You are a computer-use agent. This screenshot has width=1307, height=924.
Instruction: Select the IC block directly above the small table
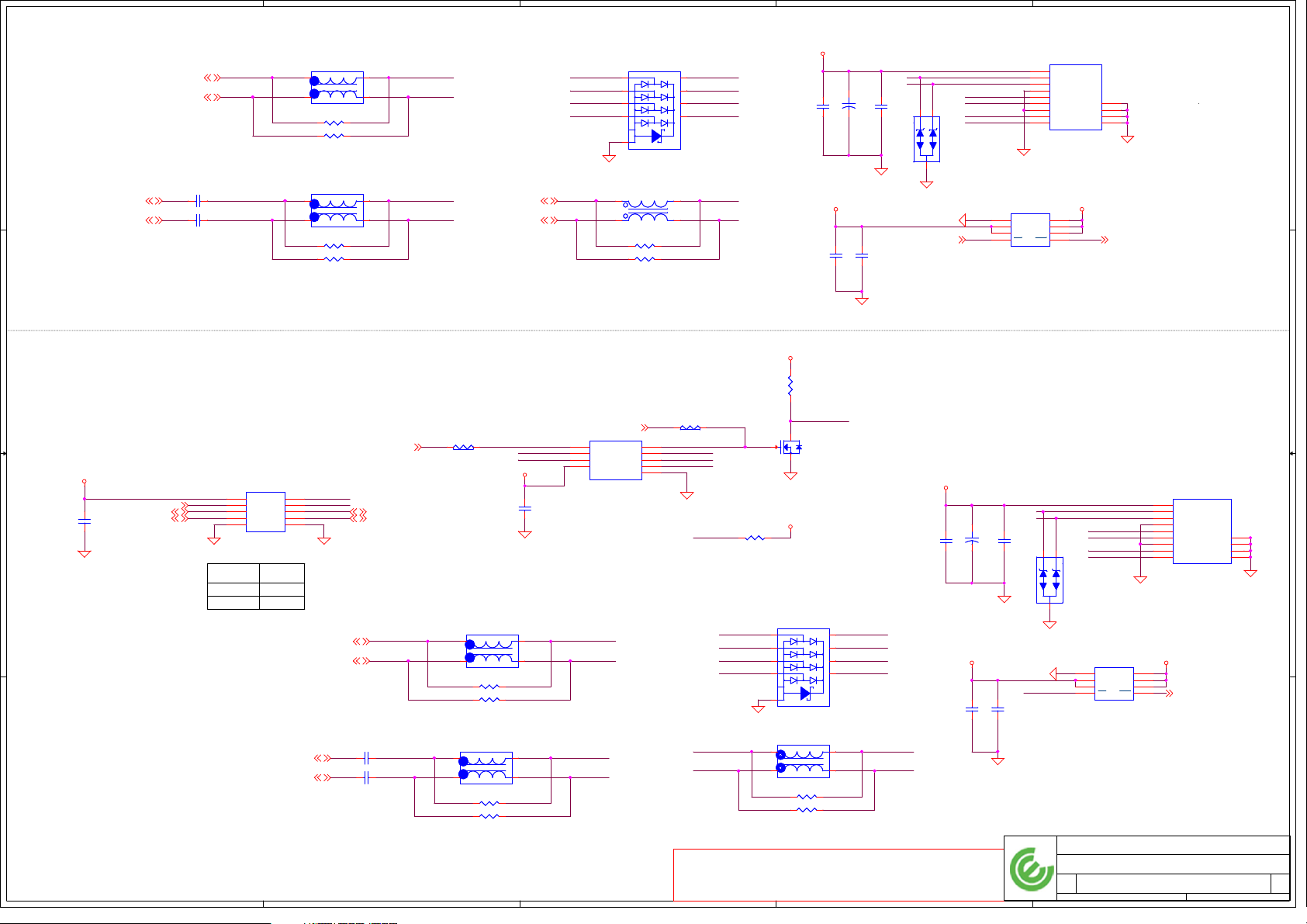[265, 511]
